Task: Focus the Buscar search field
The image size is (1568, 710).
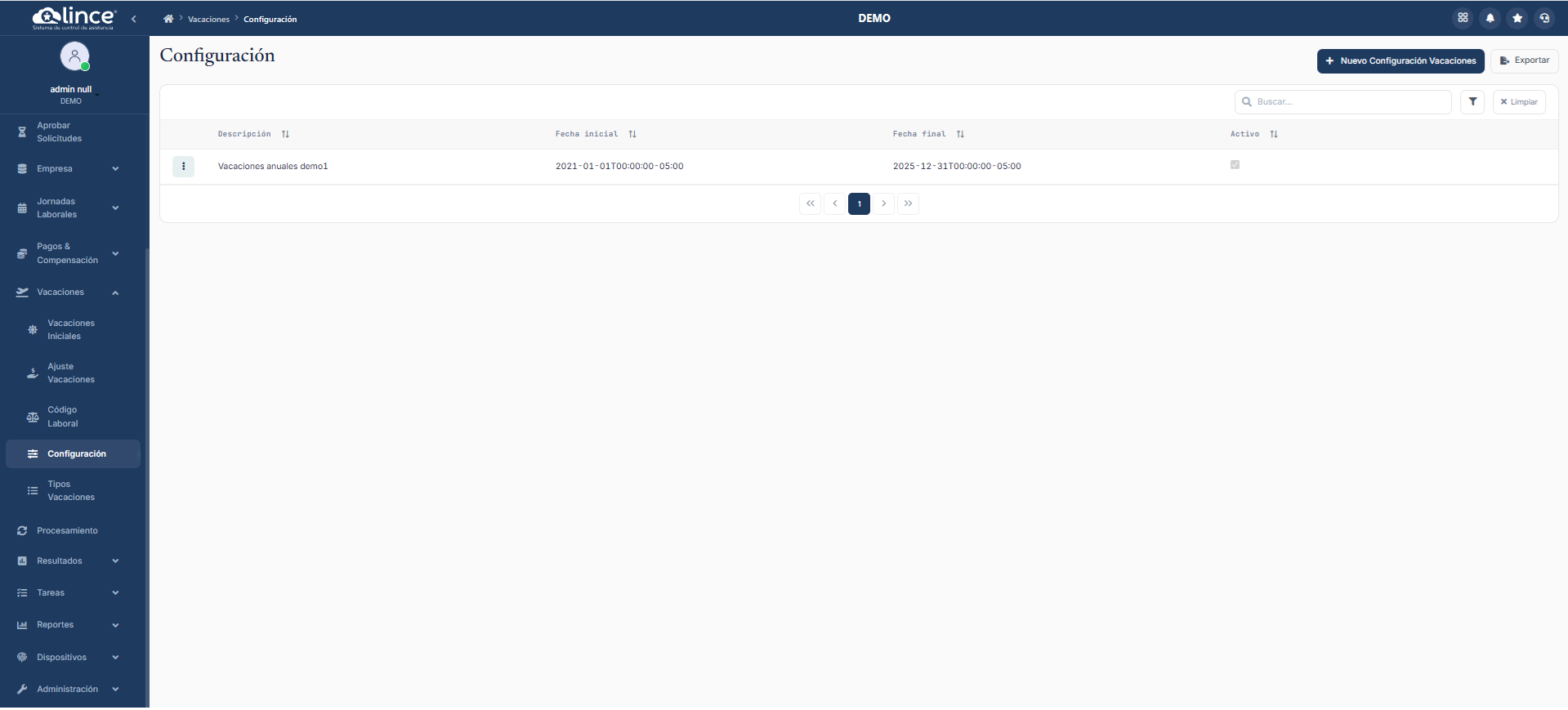Action: [1342, 102]
